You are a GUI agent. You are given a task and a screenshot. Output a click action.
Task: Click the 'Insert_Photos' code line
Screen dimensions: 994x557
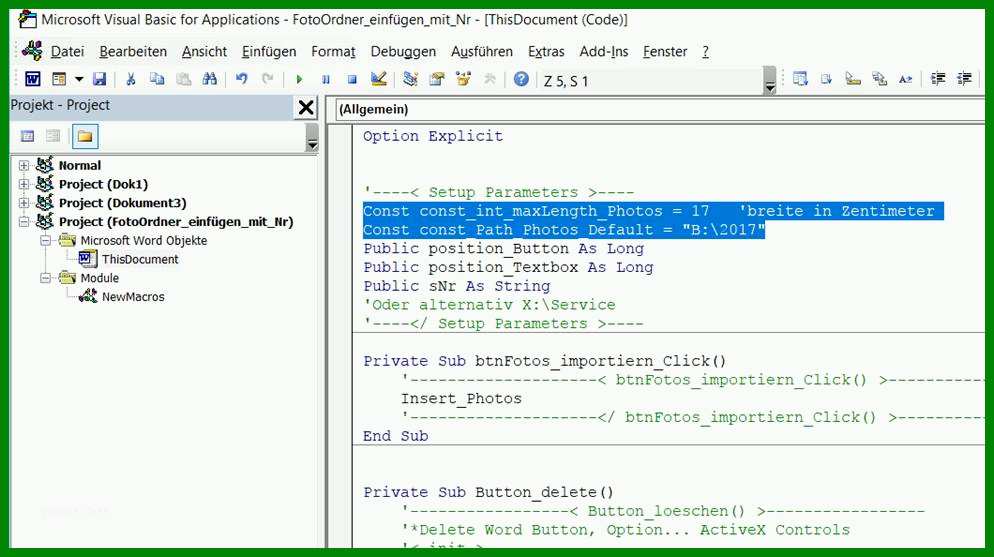[461, 399]
